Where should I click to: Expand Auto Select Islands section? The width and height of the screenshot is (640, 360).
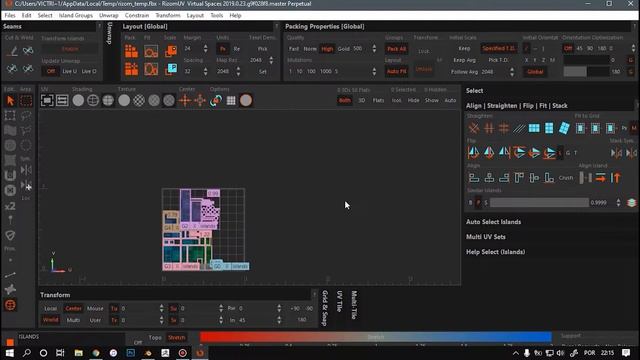coord(493,222)
